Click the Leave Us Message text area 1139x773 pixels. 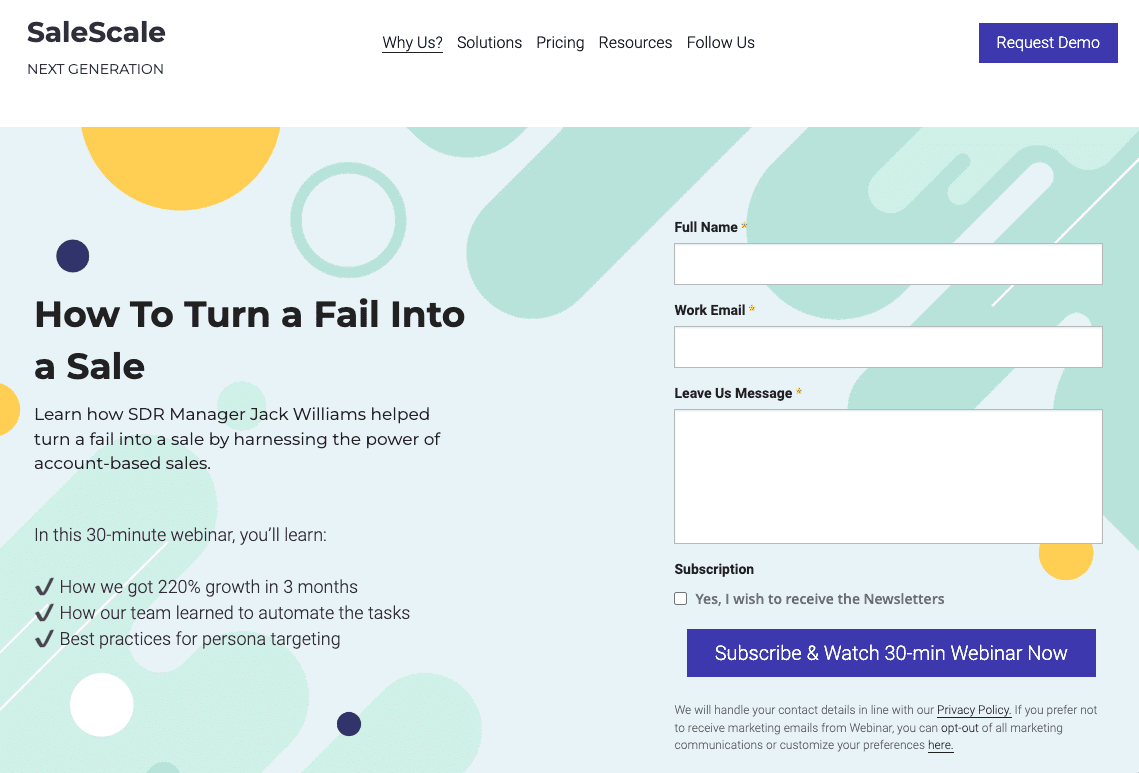(888, 476)
